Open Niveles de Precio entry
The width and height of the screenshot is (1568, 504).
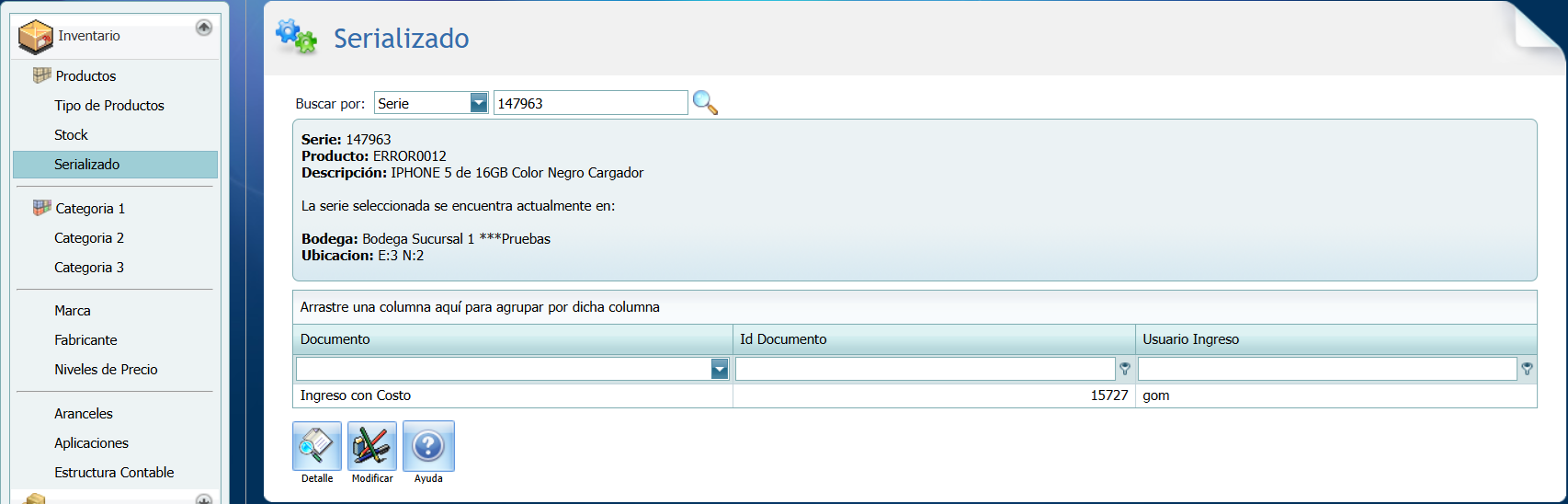click(106, 370)
